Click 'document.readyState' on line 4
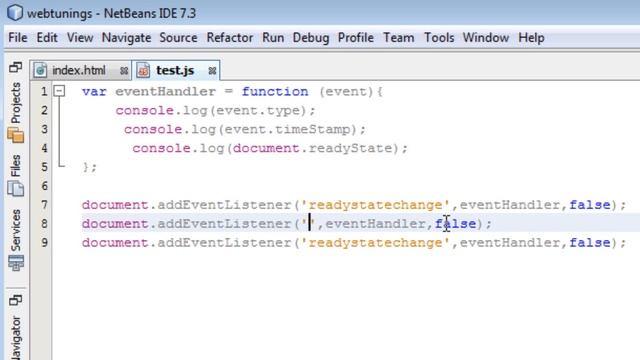The image size is (640, 360). (x=313, y=148)
